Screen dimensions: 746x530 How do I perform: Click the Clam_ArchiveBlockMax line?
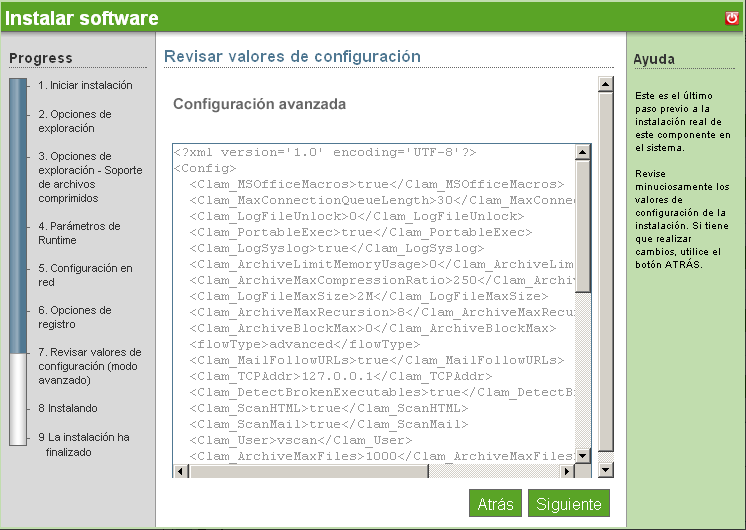tap(373, 328)
